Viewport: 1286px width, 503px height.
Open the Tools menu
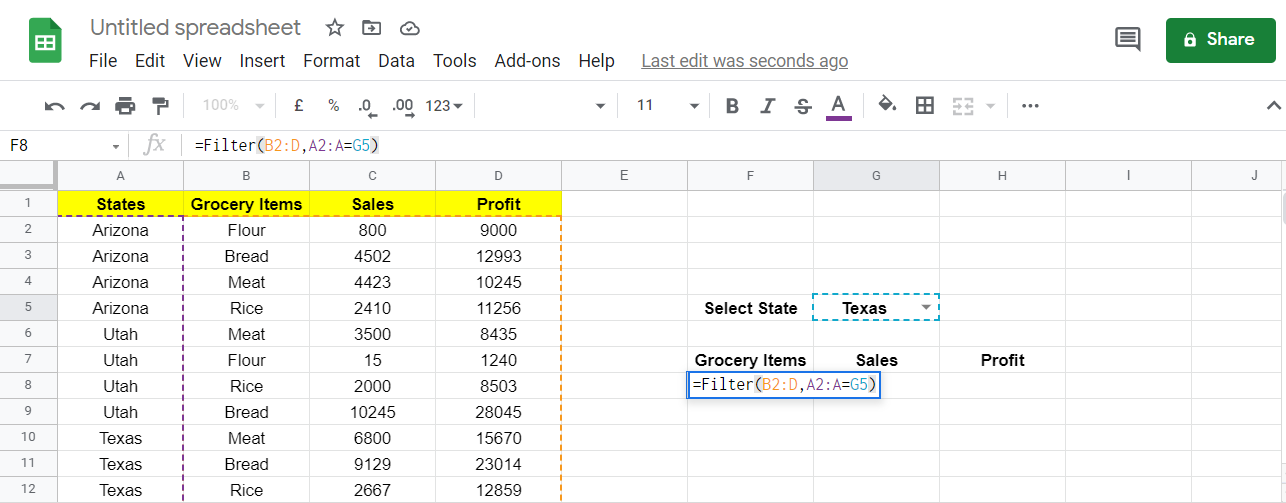[455, 61]
